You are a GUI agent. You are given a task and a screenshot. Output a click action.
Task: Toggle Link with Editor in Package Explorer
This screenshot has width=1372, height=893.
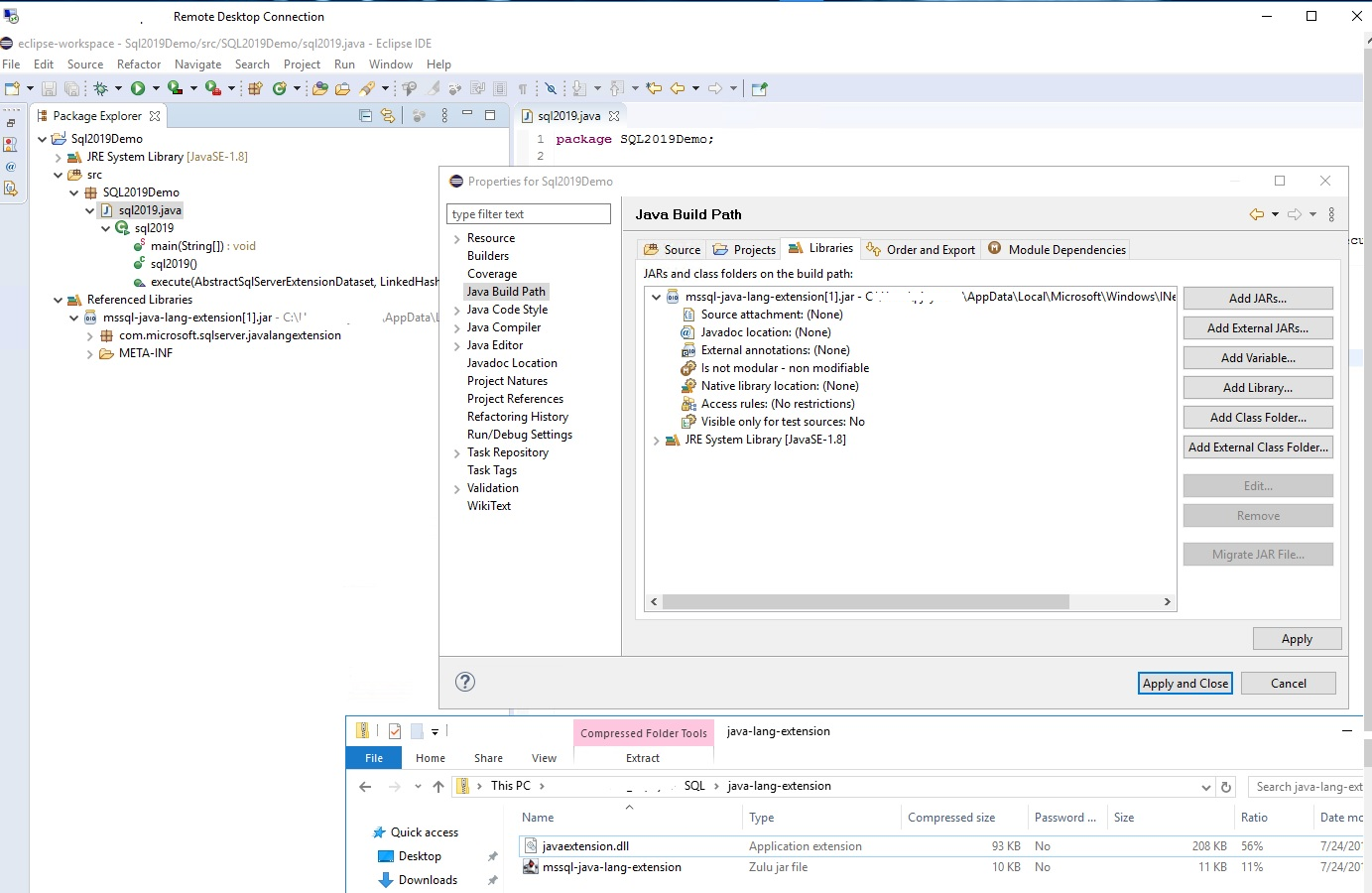coord(388,116)
